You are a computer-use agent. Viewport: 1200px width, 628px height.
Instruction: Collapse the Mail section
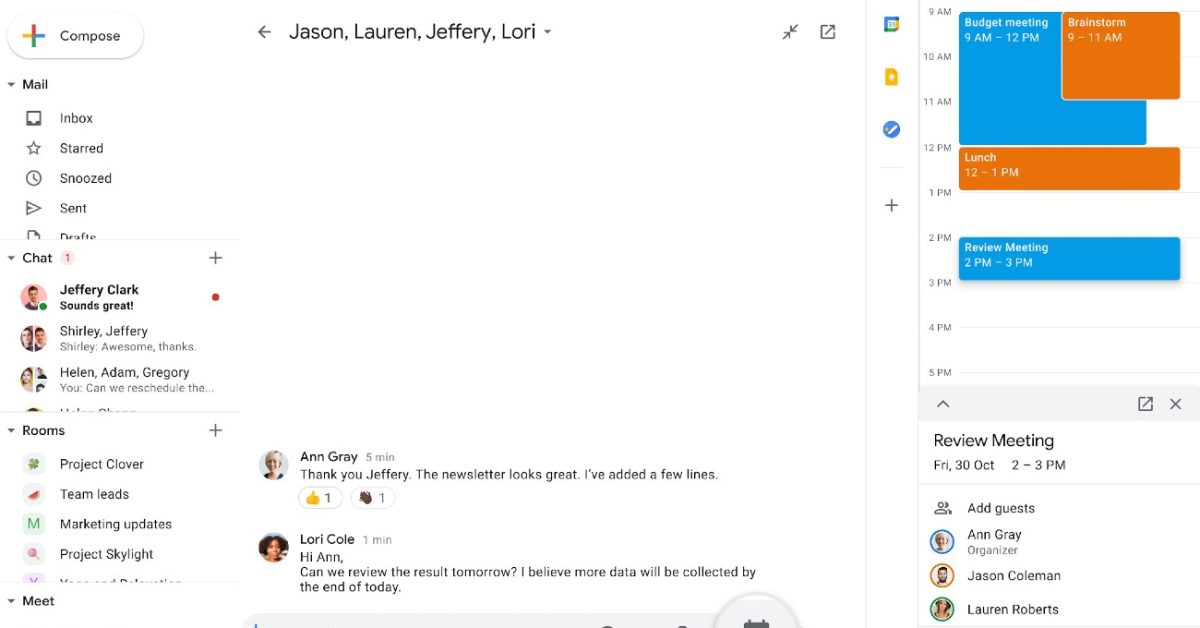click(11, 85)
